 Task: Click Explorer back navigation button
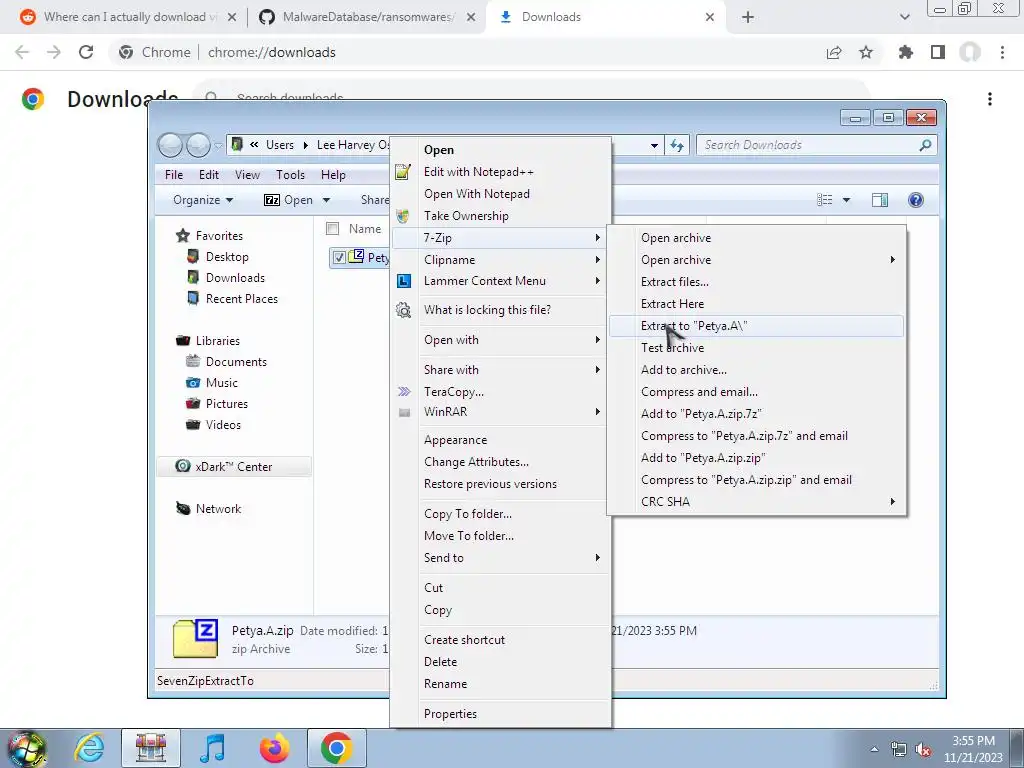pyautogui.click(x=170, y=145)
